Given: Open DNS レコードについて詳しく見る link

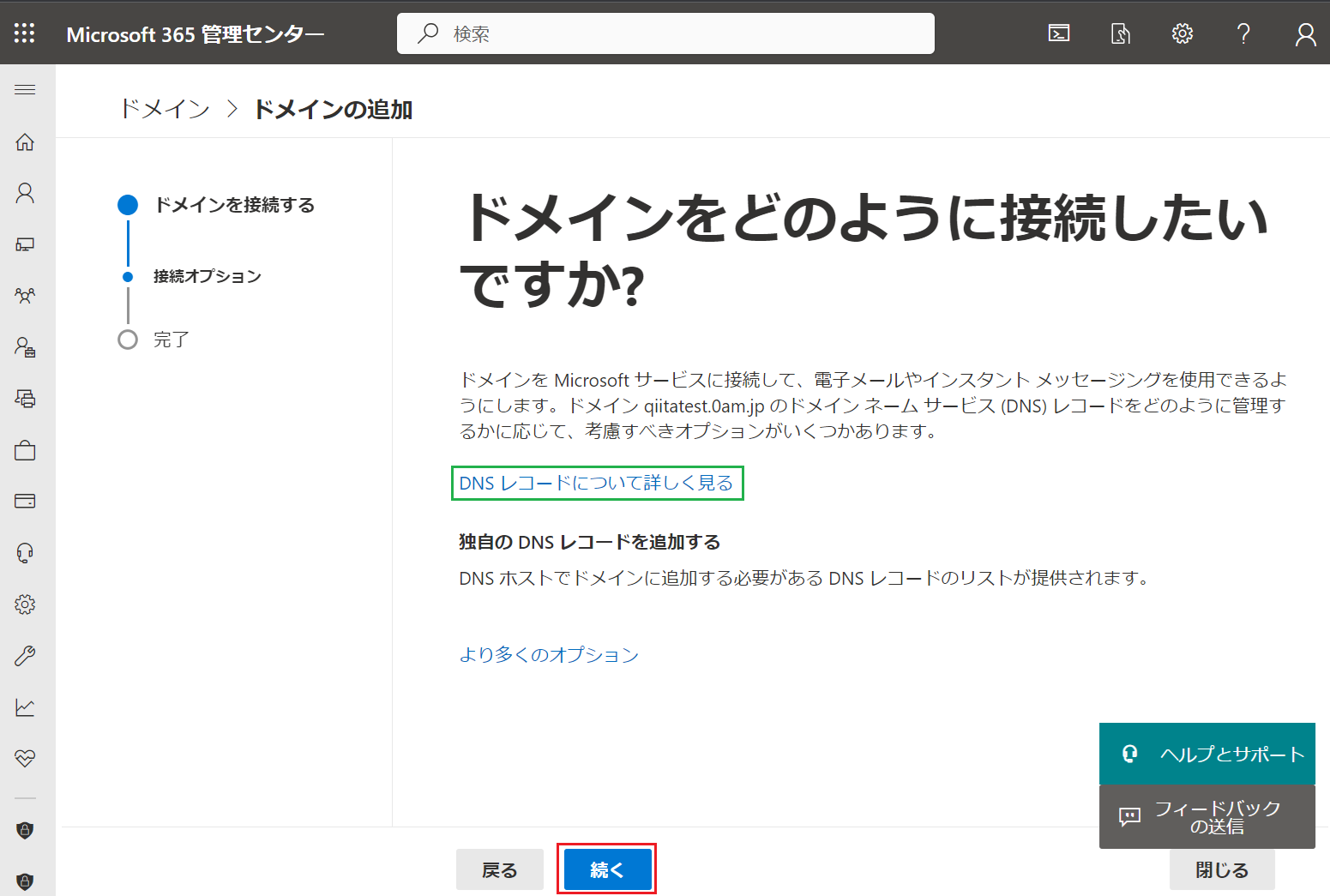Looking at the screenshot, I should (597, 483).
